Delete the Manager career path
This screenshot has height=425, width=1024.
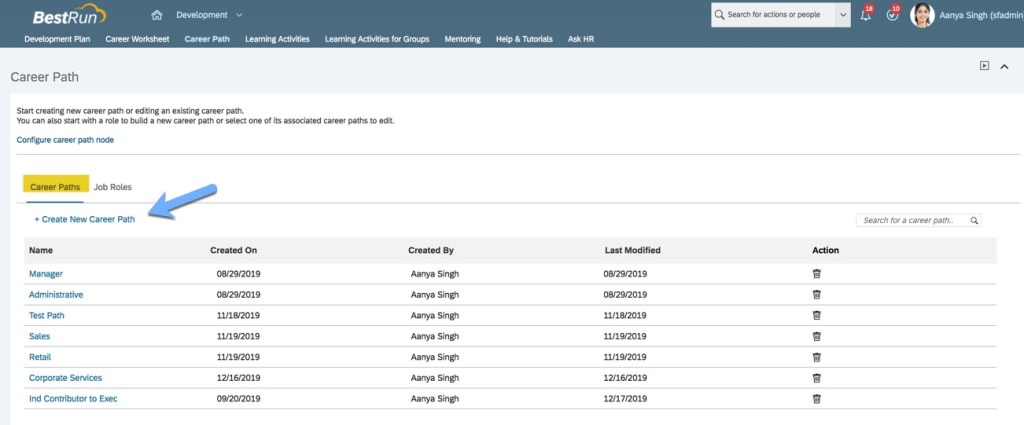point(816,273)
